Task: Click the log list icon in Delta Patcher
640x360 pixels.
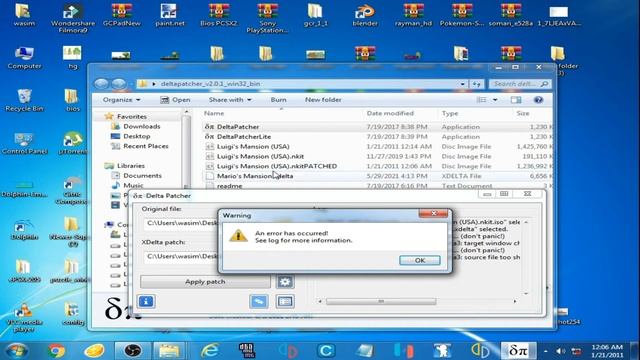Action: (285, 301)
